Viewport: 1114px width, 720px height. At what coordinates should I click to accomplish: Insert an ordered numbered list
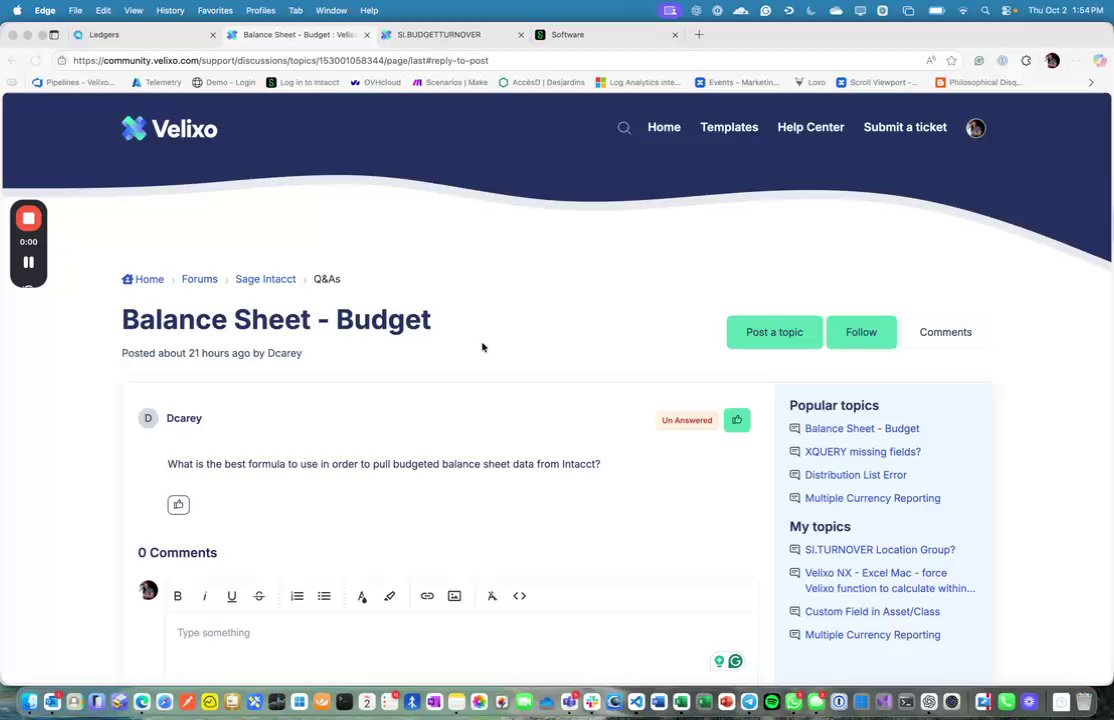pyautogui.click(x=297, y=596)
